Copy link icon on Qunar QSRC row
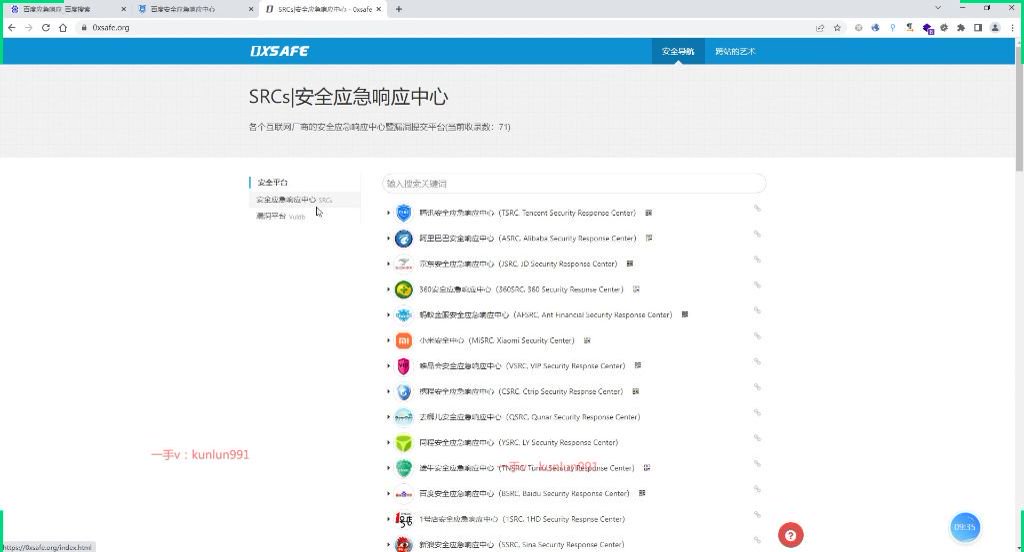Viewport: 1024px width, 552px height. point(757,412)
